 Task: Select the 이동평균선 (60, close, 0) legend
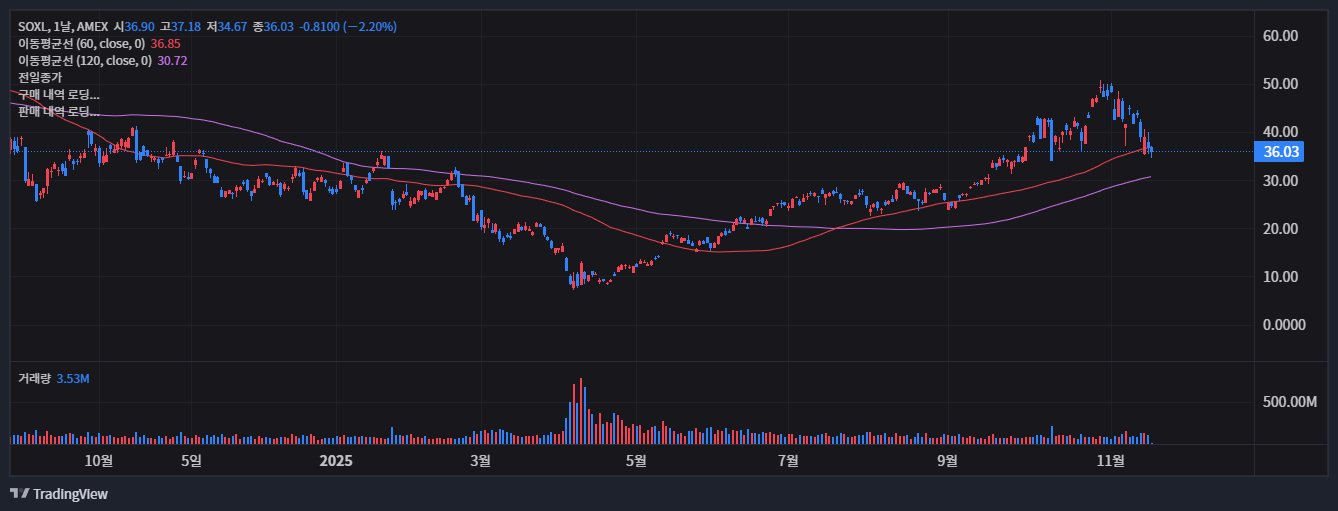[82, 43]
